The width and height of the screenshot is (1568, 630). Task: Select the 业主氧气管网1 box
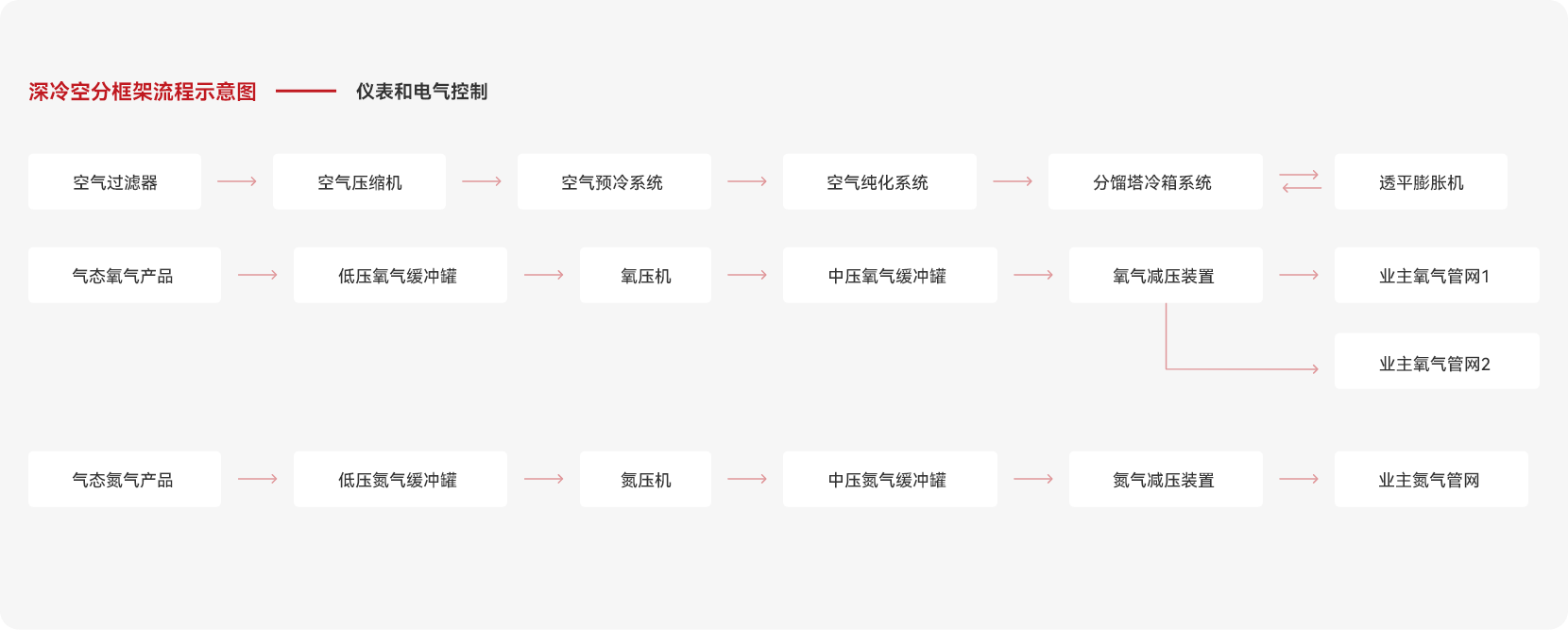coord(1436,276)
